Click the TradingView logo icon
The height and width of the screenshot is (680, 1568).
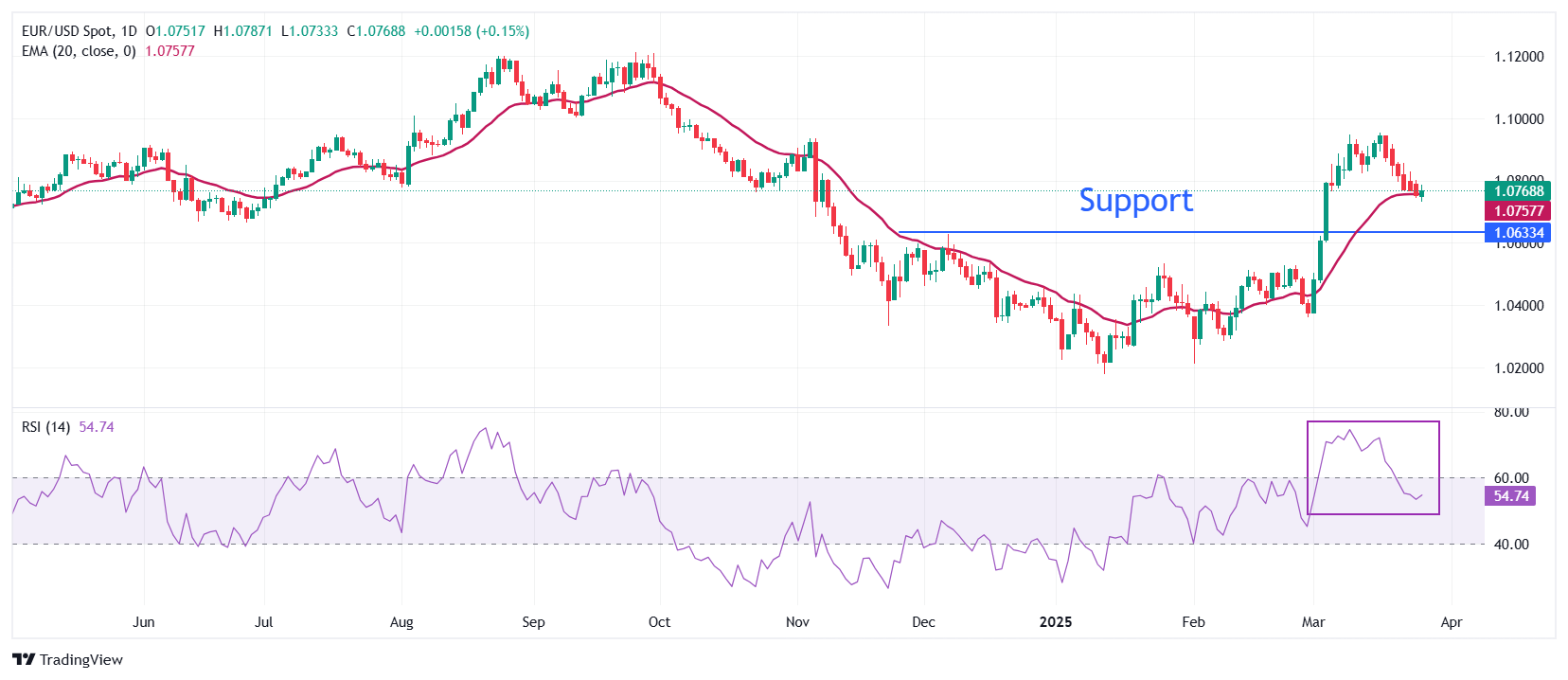25,660
